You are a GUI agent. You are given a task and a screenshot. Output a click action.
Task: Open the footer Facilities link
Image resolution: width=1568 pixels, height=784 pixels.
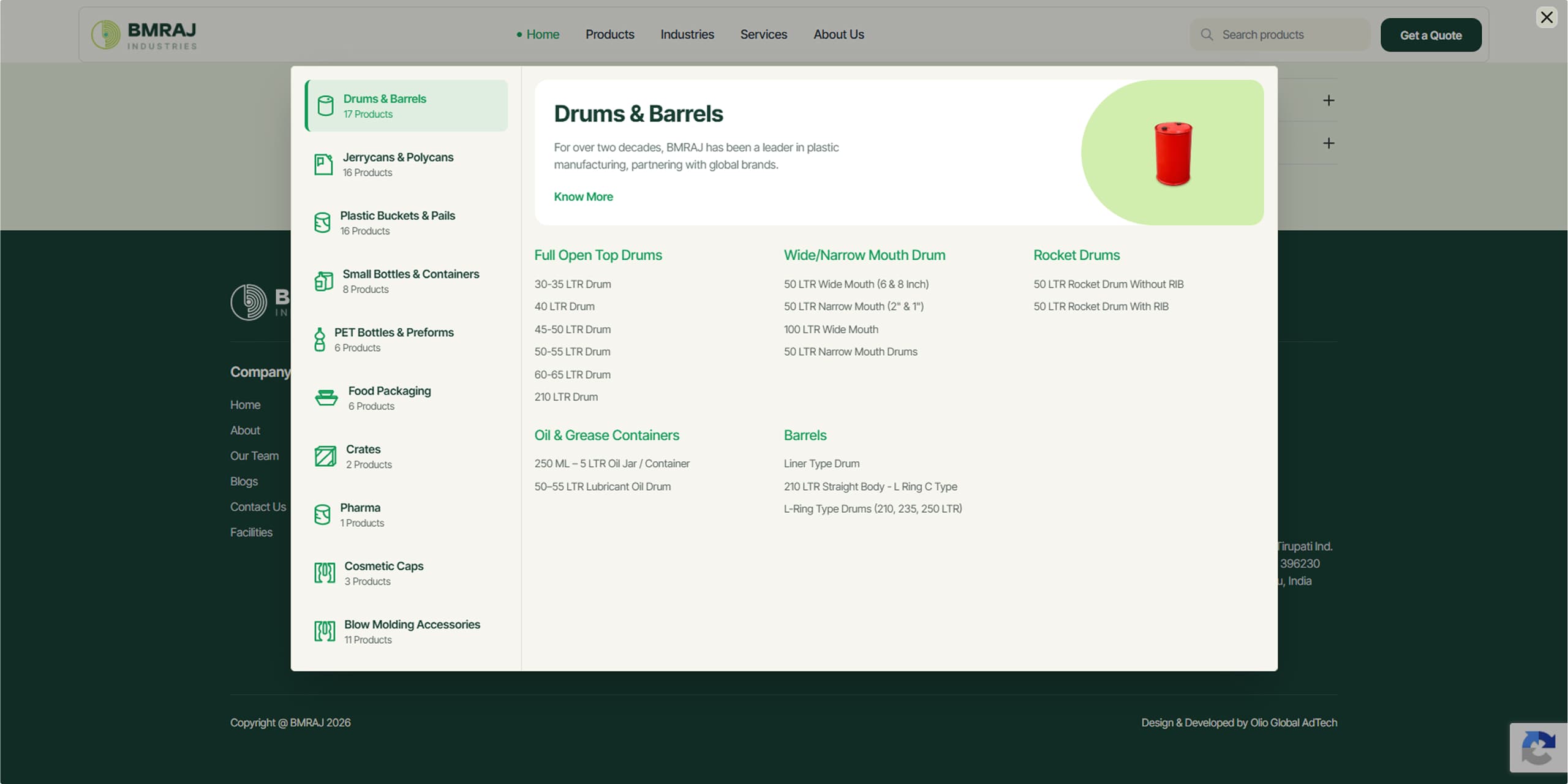pyautogui.click(x=251, y=532)
